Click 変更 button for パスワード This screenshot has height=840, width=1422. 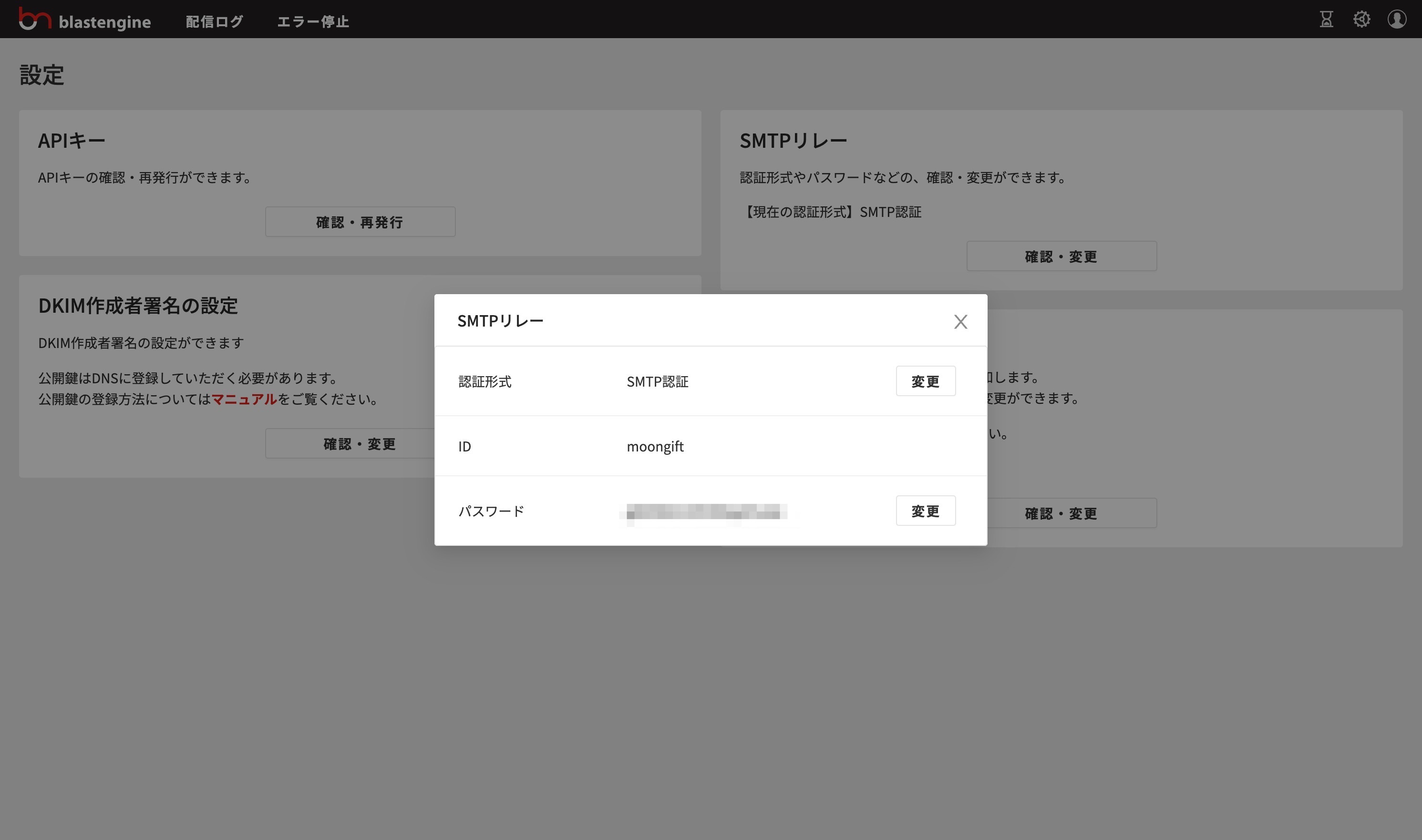pyautogui.click(x=925, y=511)
